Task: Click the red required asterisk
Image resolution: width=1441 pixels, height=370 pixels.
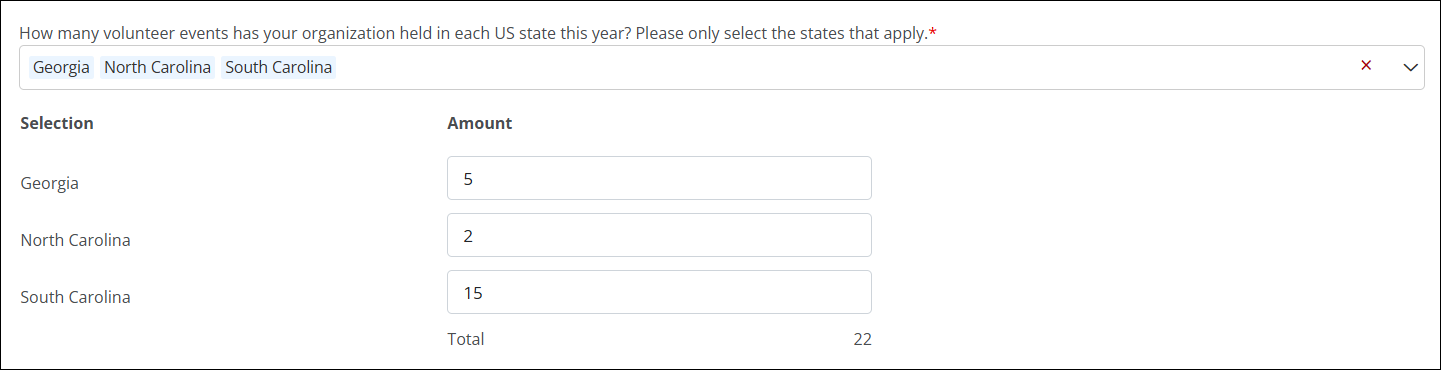Action: [x=933, y=33]
